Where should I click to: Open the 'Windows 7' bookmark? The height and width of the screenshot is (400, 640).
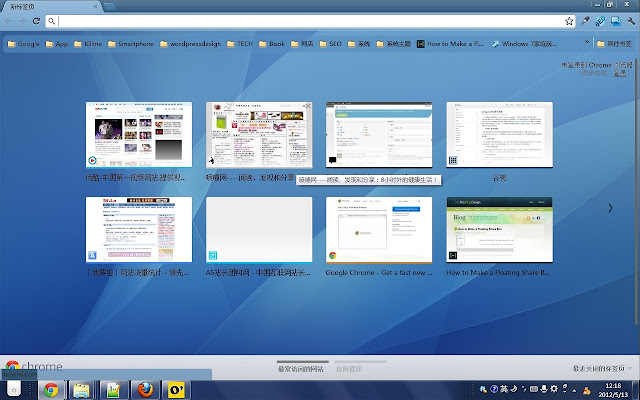(524, 44)
